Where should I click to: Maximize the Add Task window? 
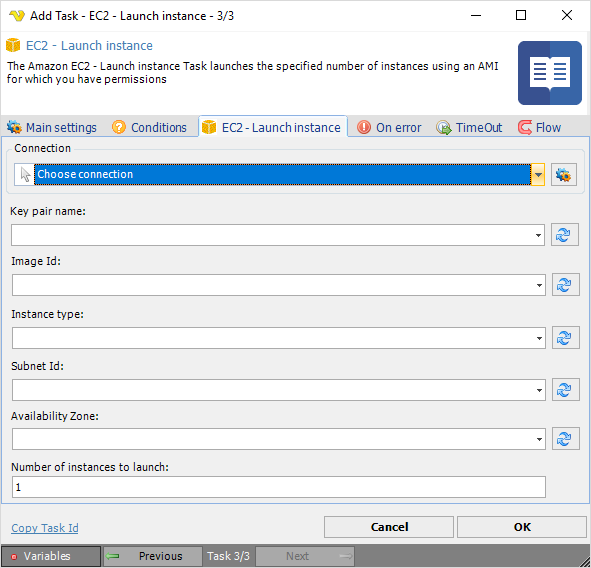coord(521,15)
